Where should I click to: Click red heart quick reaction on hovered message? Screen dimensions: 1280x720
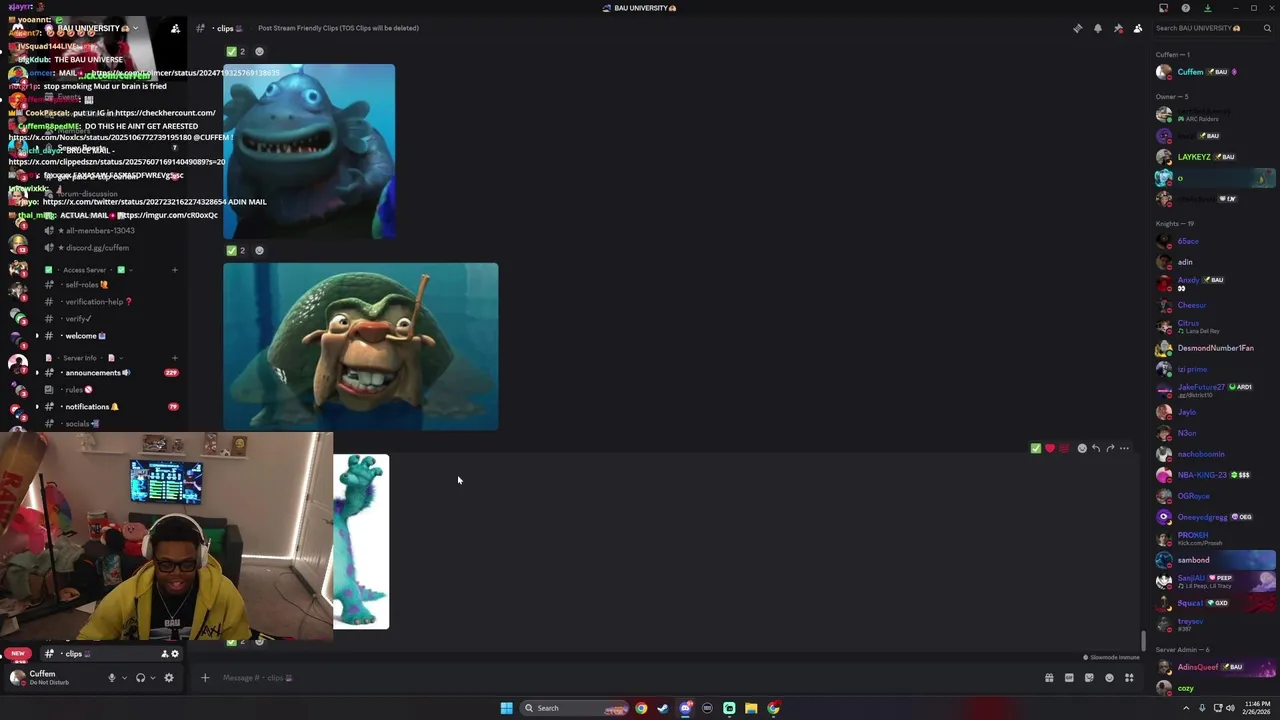1050,448
